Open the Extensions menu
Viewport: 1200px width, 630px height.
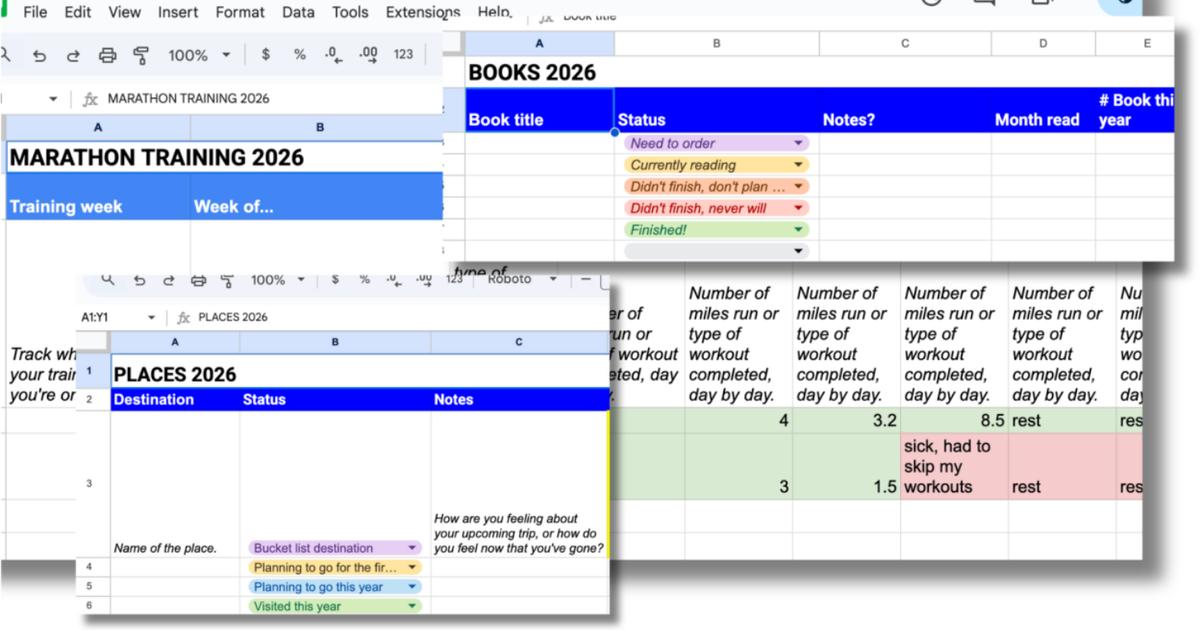[423, 13]
